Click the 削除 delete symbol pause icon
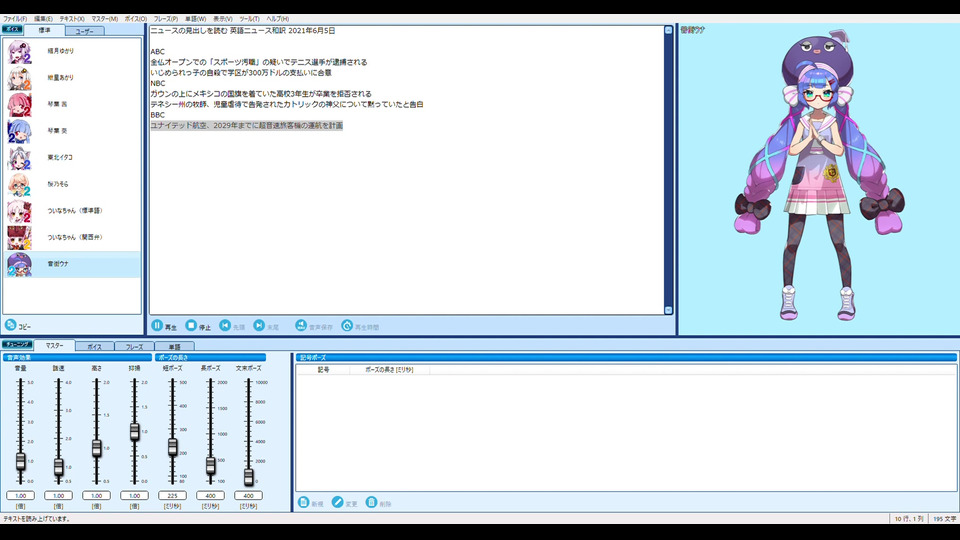The height and width of the screenshot is (540, 960). point(371,503)
